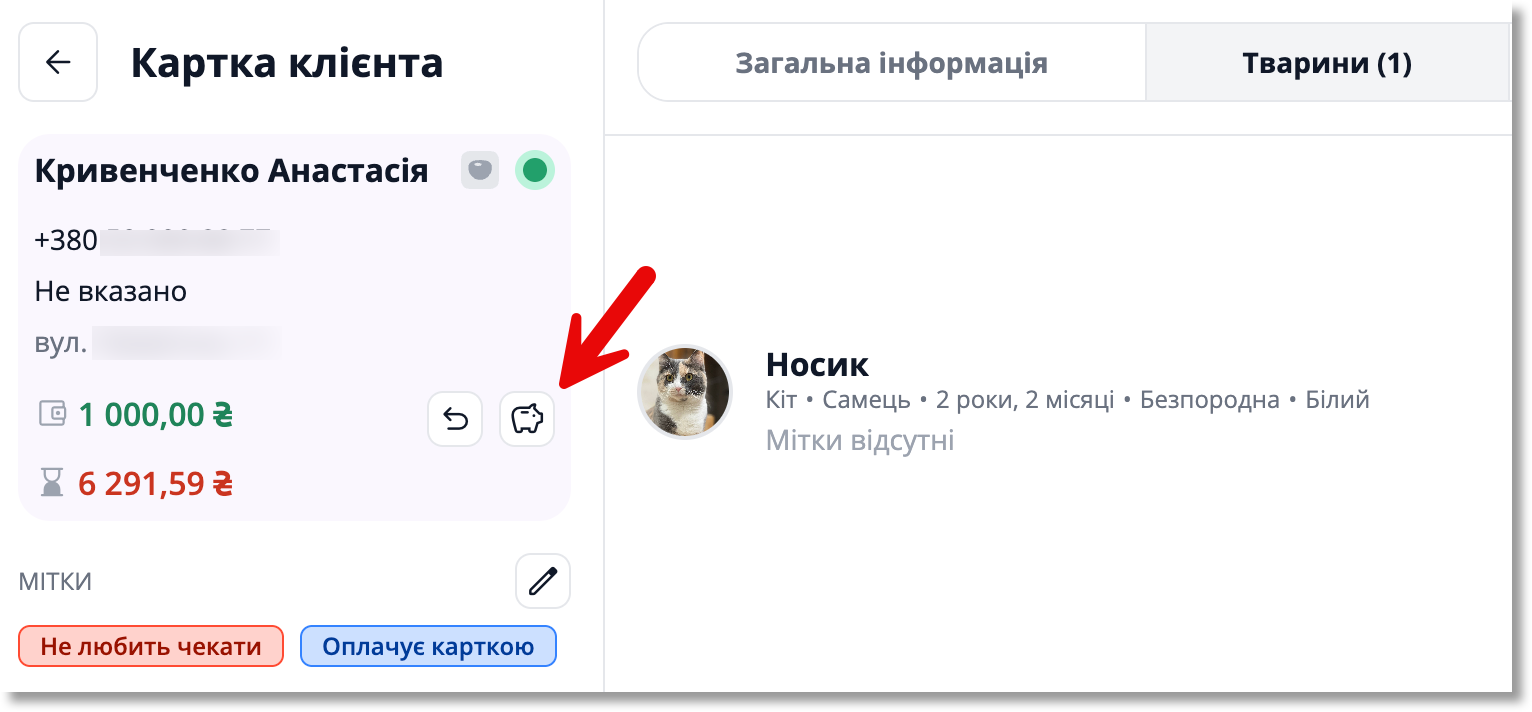
Task: Open the pet named Носик
Action: 817,365
